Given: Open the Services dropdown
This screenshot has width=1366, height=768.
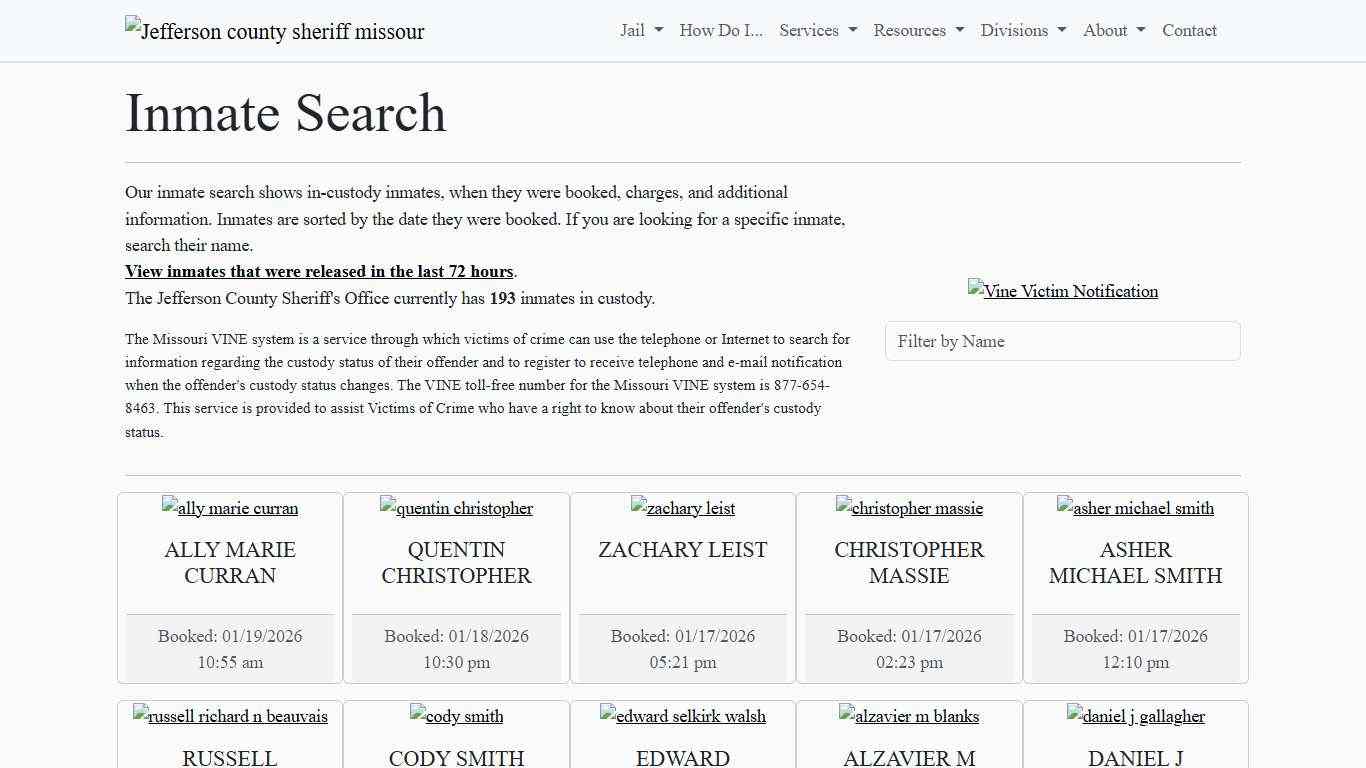Looking at the screenshot, I should pyautogui.click(x=817, y=31).
